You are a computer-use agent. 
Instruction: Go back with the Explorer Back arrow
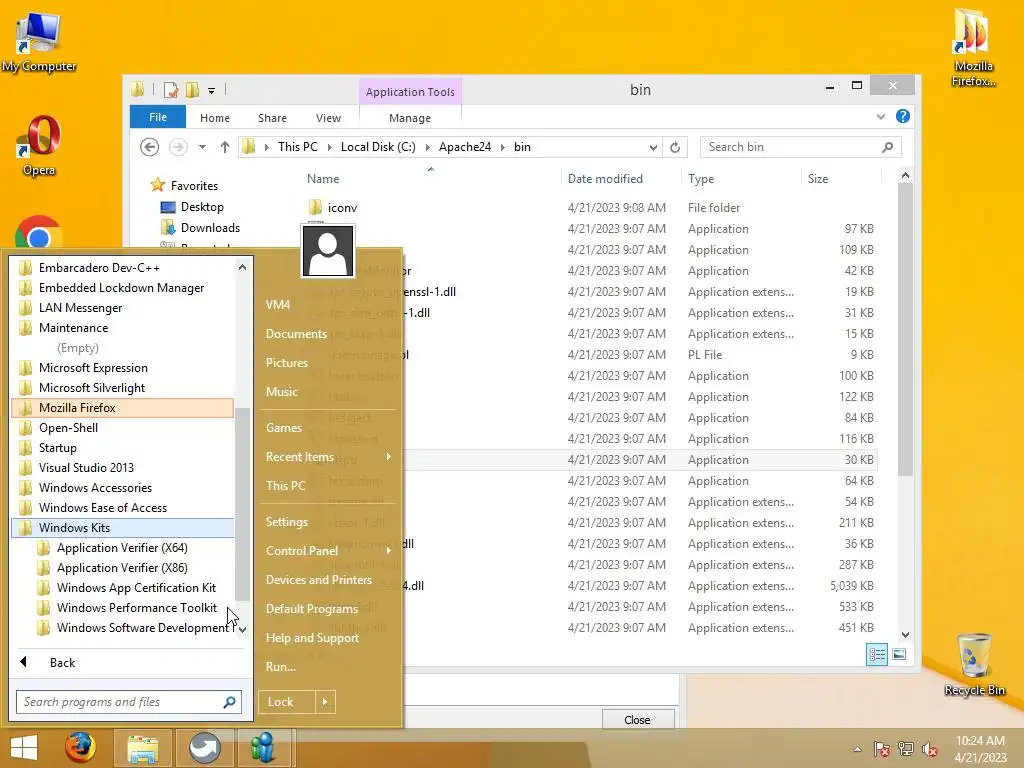tap(150, 148)
